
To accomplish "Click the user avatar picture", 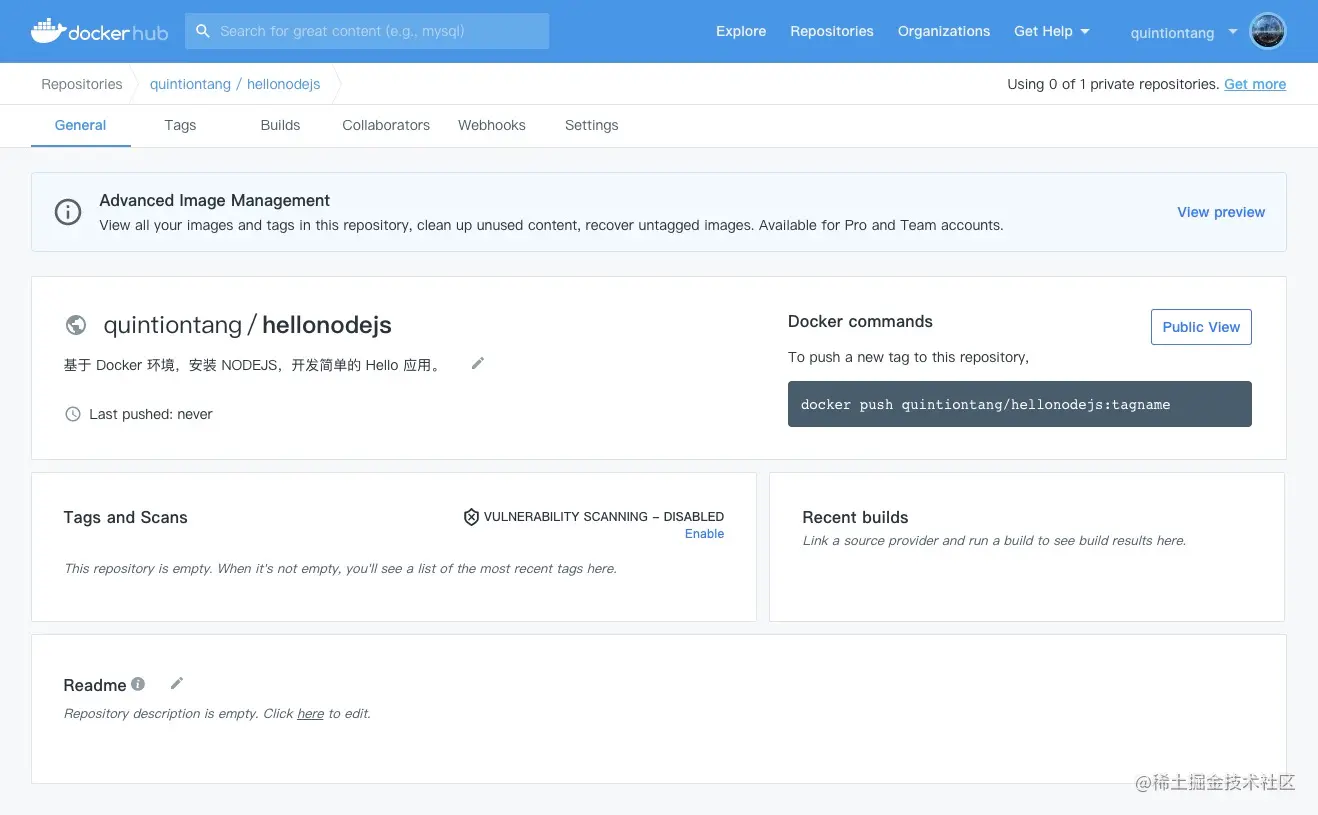I will tap(1268, 31).
